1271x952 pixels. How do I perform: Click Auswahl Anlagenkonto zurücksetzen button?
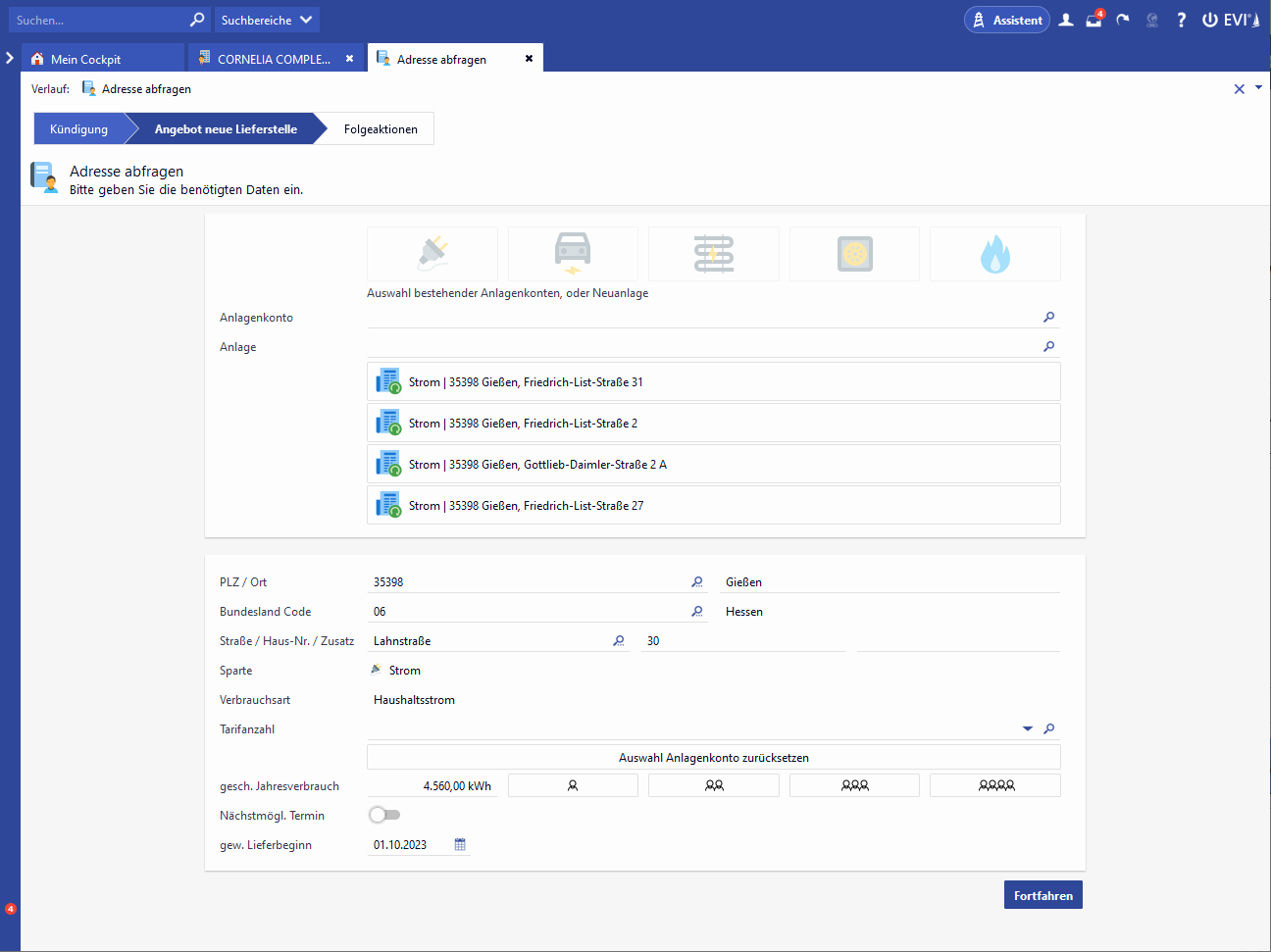(x=713, y=758)
